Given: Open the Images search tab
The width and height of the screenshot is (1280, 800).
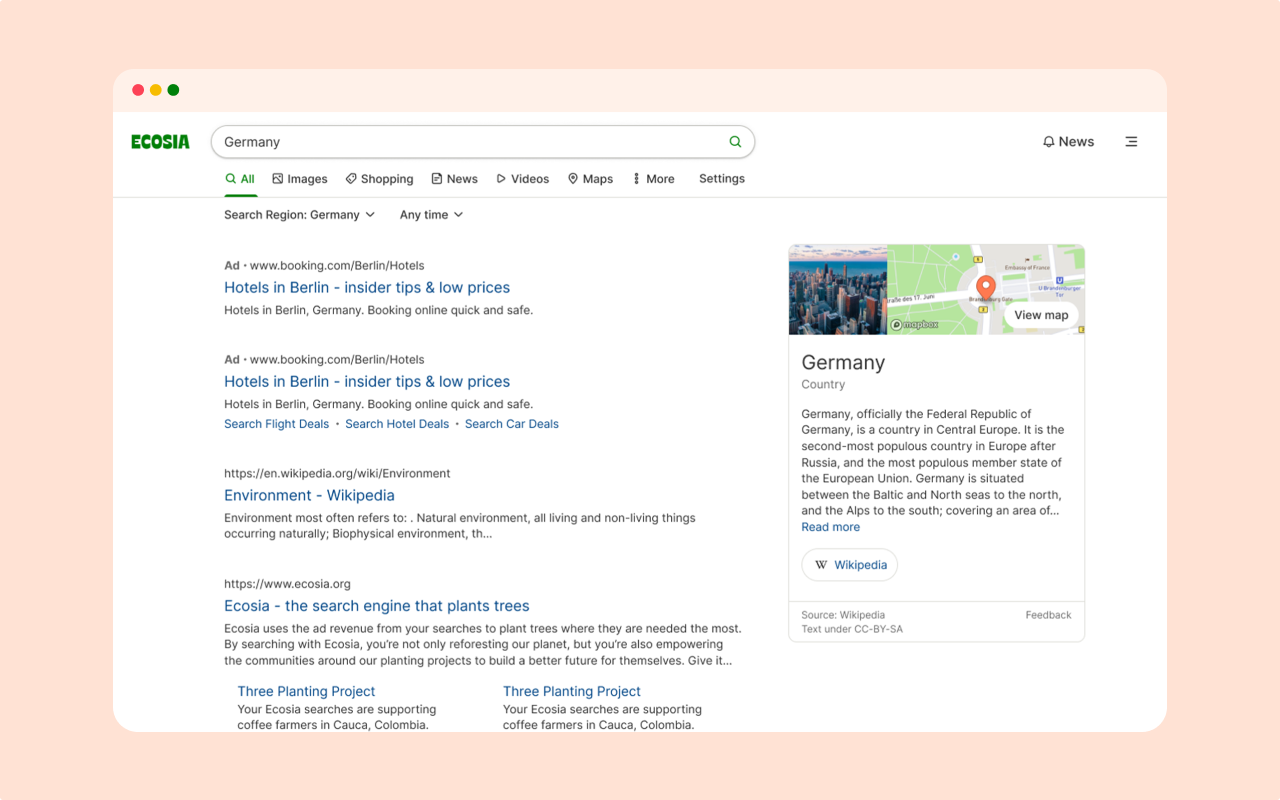Looking at the screenshot, I should click(299, 179).
